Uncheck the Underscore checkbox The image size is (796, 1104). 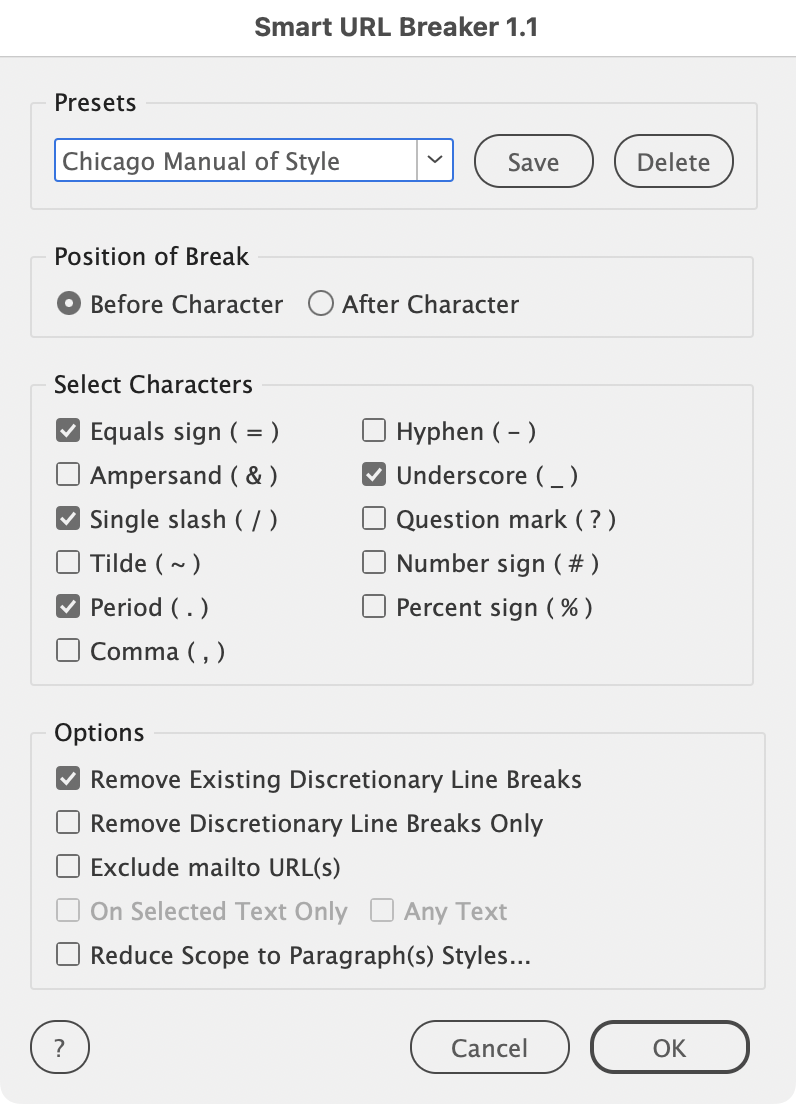tap(374, 476)
